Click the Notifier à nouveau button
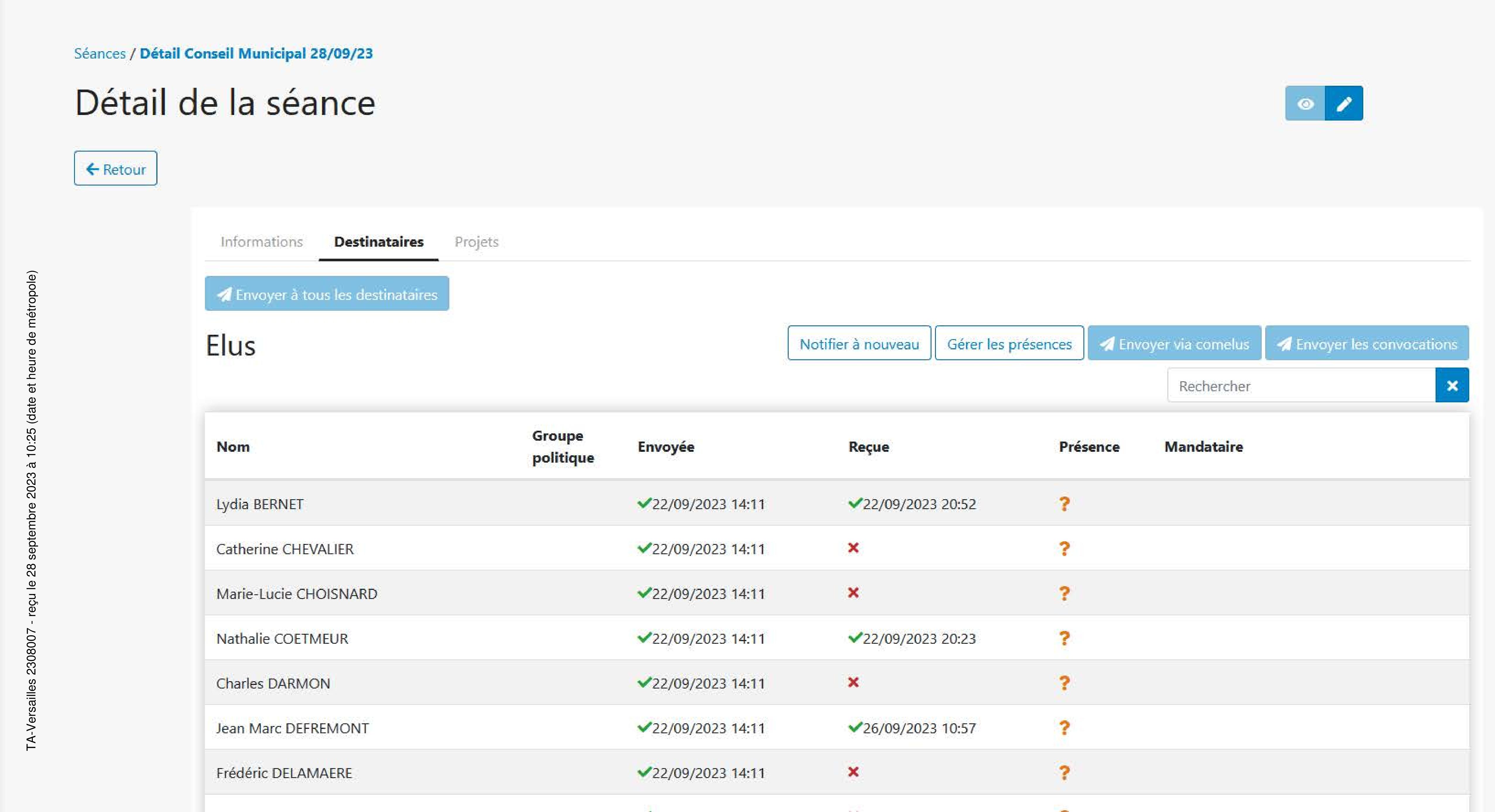This screenshot has width=1495, height=812. [858, 344]
